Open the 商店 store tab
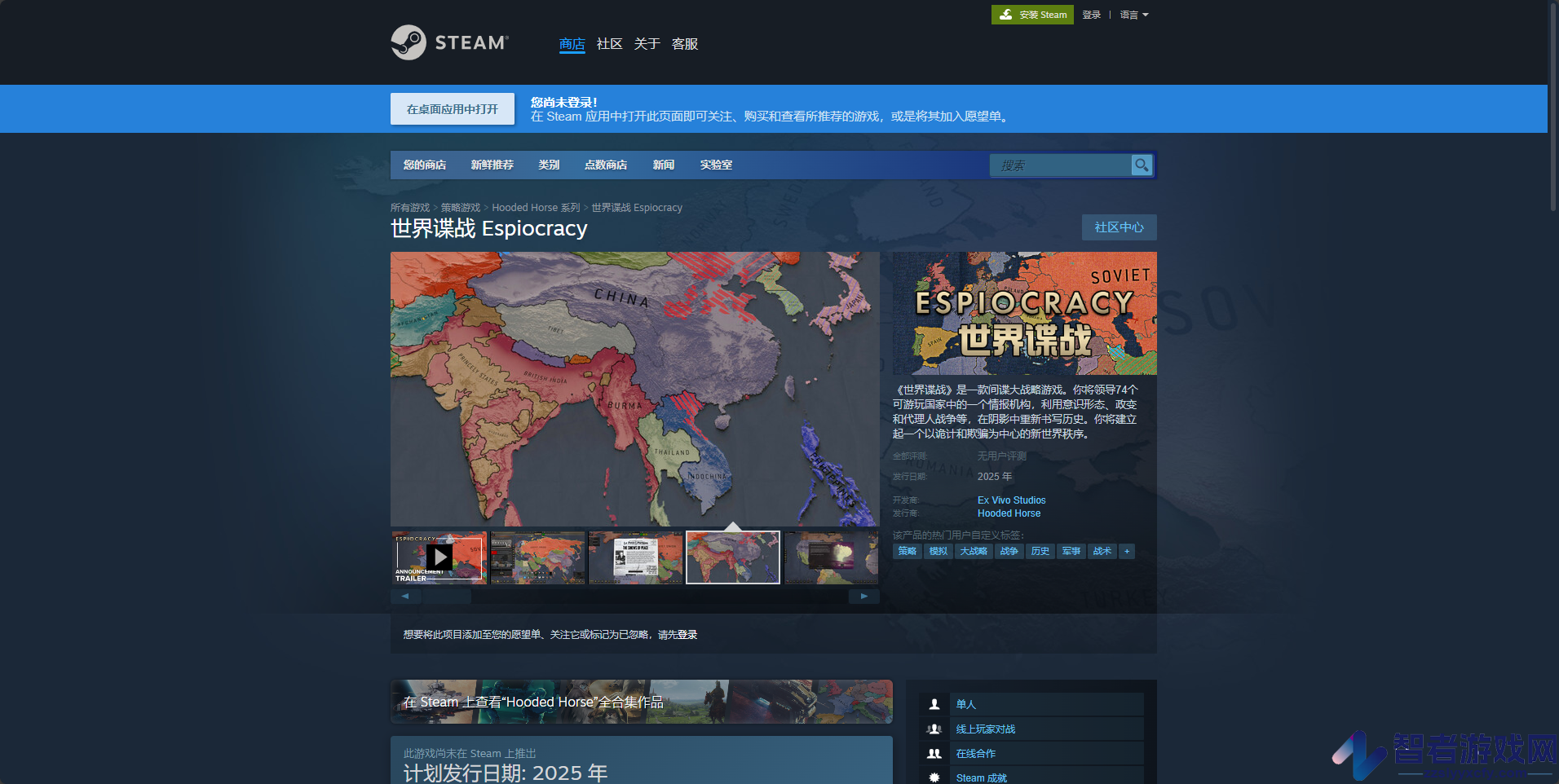 point(572,44)
